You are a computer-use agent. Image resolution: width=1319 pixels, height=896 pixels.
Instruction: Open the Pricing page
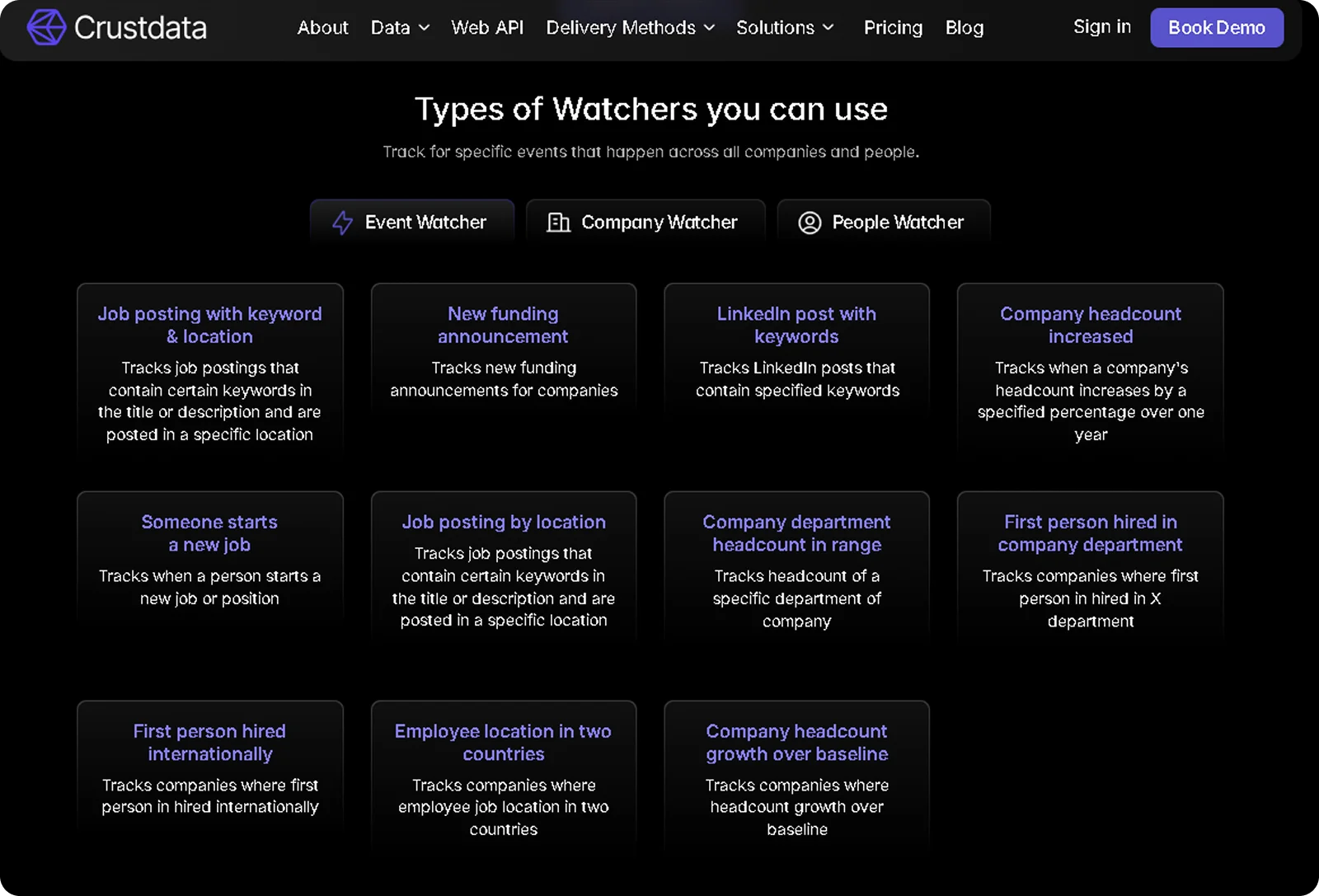tap(893, 27)
